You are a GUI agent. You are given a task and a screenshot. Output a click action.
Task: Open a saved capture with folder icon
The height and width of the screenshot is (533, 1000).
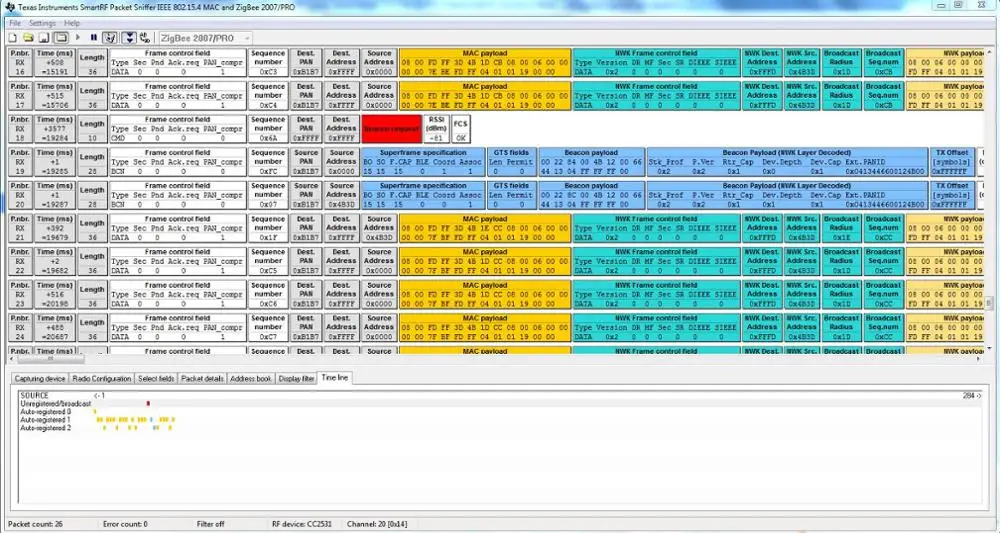click(28, 38)
